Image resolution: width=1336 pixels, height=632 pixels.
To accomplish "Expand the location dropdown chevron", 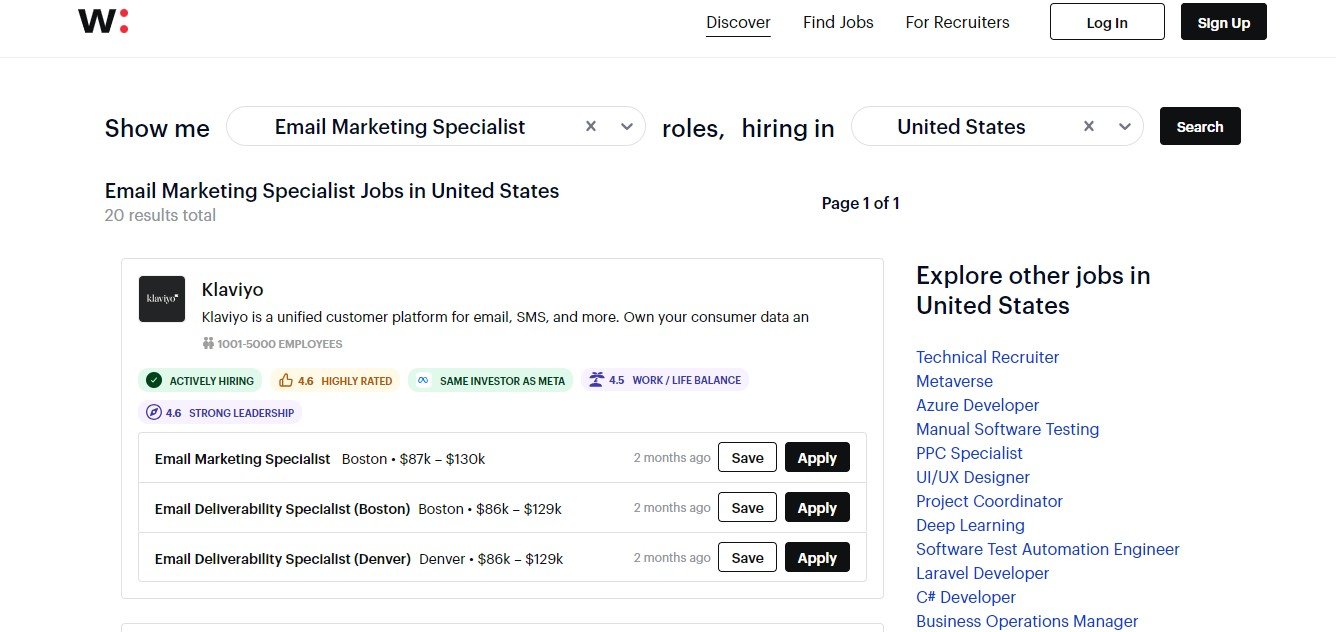I will point(1125,126).
